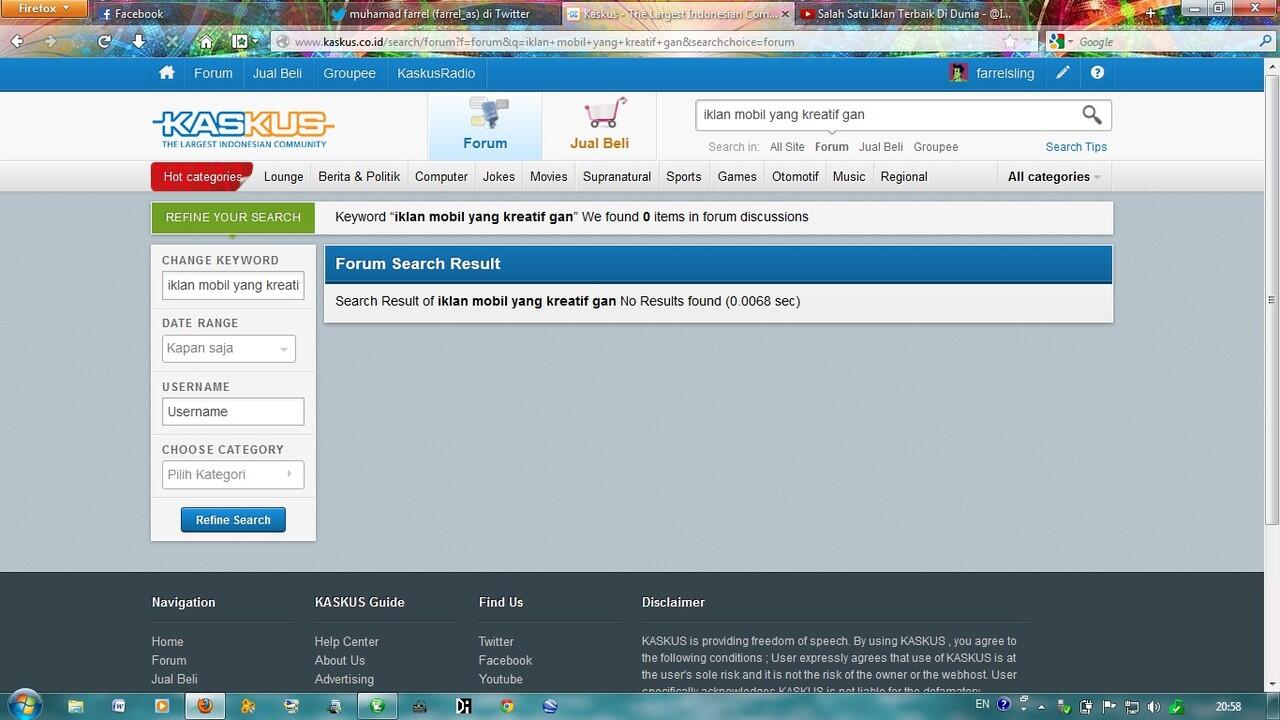Reload the page with refresh icon
This screenshot has height=720, width=1280.
point(104,42)
